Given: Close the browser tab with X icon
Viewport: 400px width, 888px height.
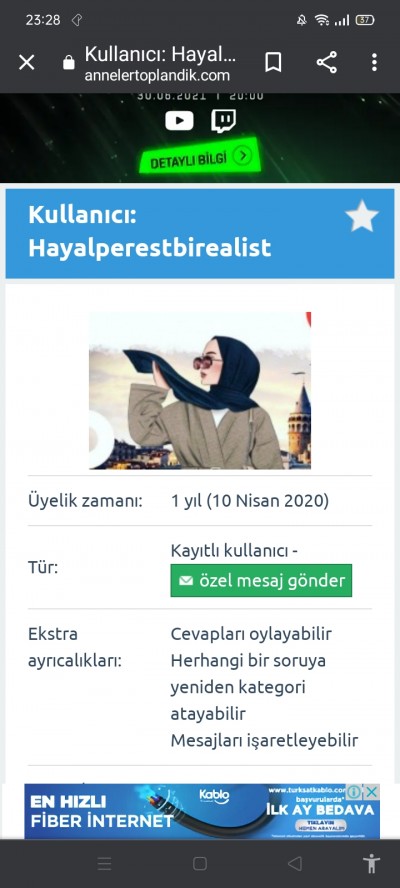Looking at the screenshot, I should pyautogui.click(x=27, y=62).
